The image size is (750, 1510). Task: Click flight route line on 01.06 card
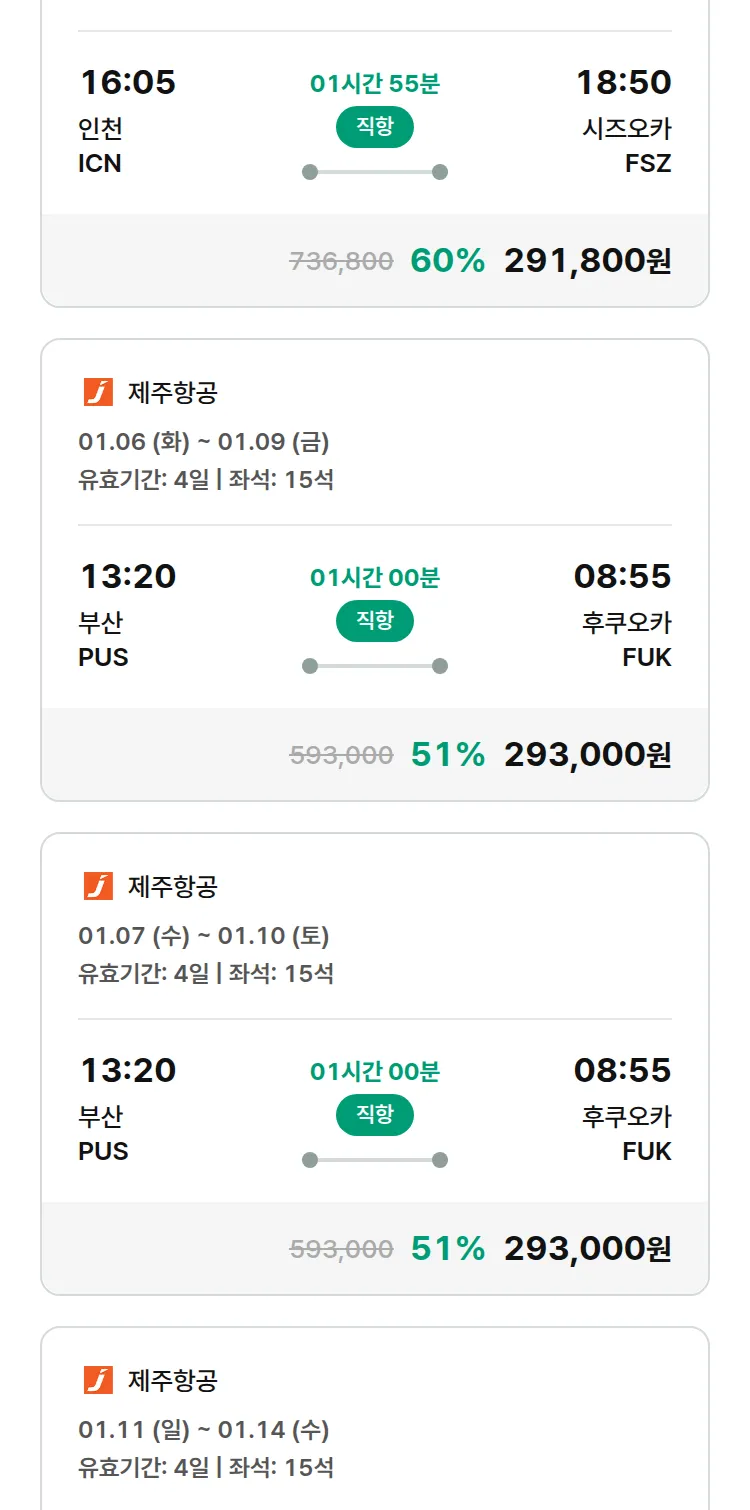(374, 666)
